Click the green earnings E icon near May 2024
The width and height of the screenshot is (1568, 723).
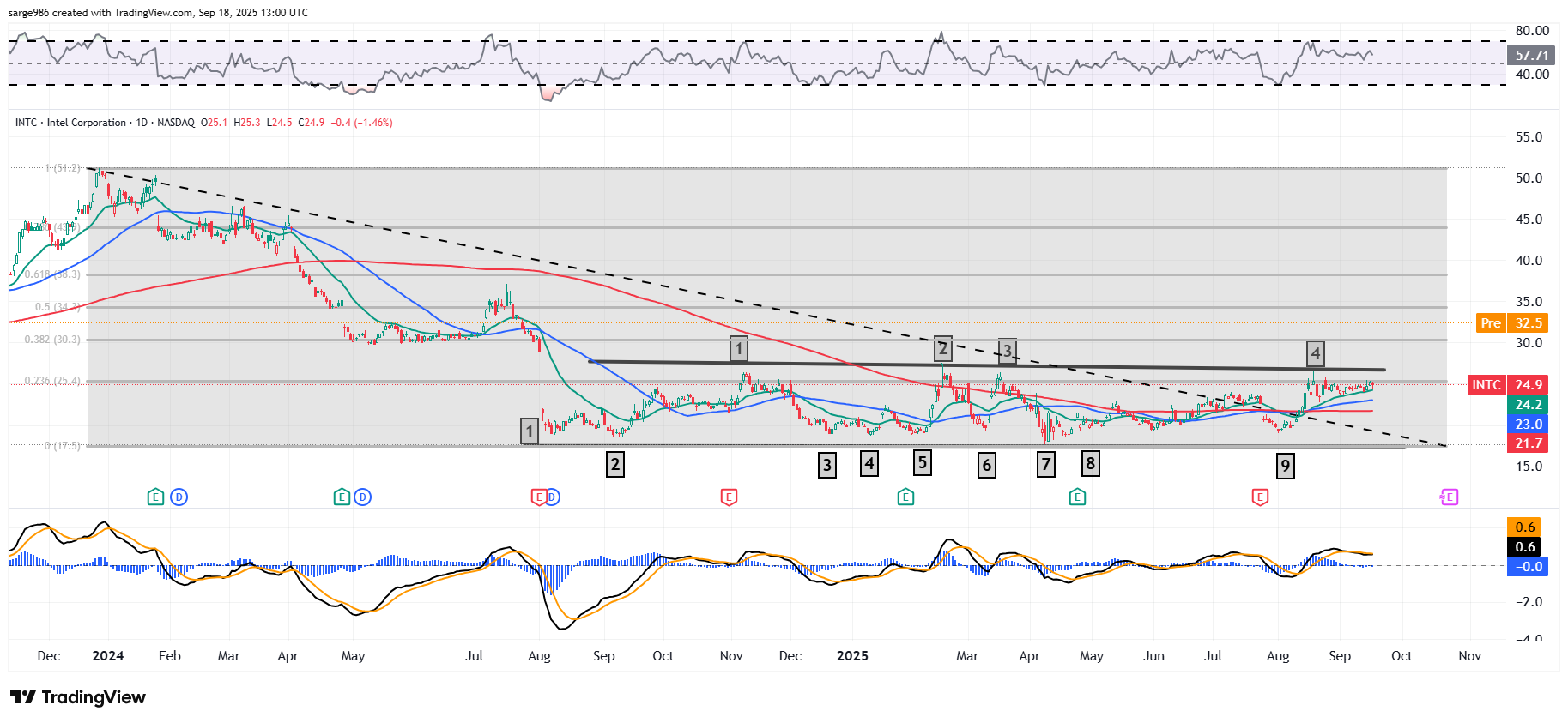click(342, 497)
